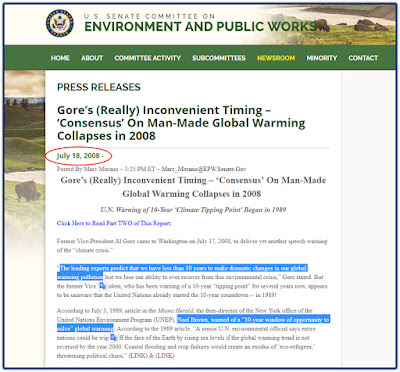This screenshot has width=400, height=372.
Task: Click the centered serif 'Global Warming Collapses in 2008' line
Action: click(x=191, y=194)
